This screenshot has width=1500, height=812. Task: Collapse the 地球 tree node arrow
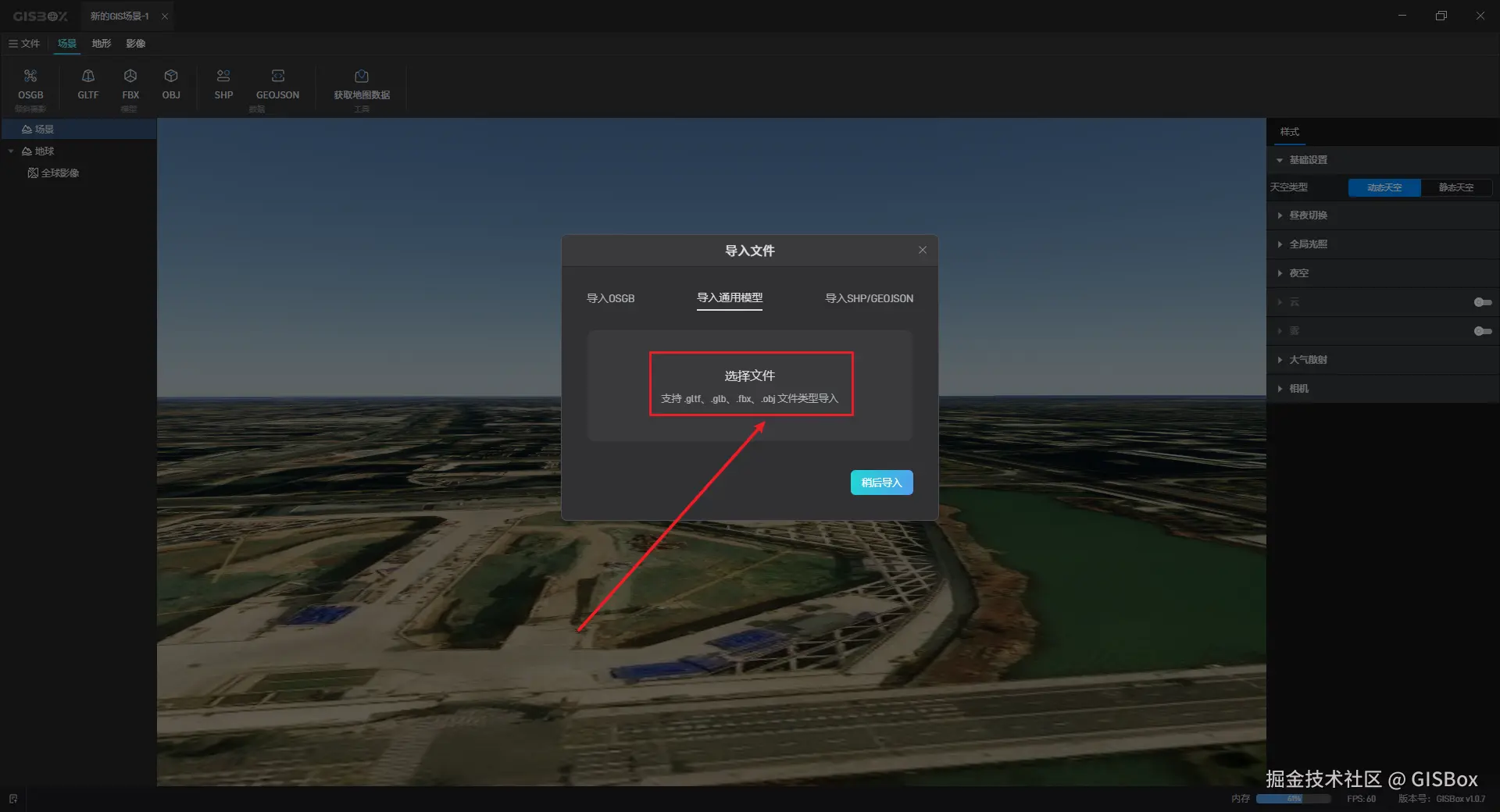click(x=11, y=151)
